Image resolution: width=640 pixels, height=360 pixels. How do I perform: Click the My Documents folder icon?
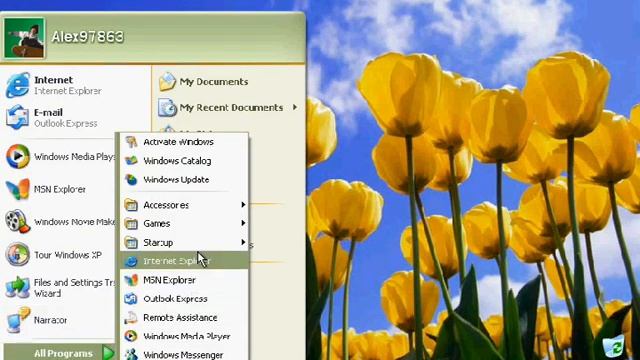click(x=167, y=82)
